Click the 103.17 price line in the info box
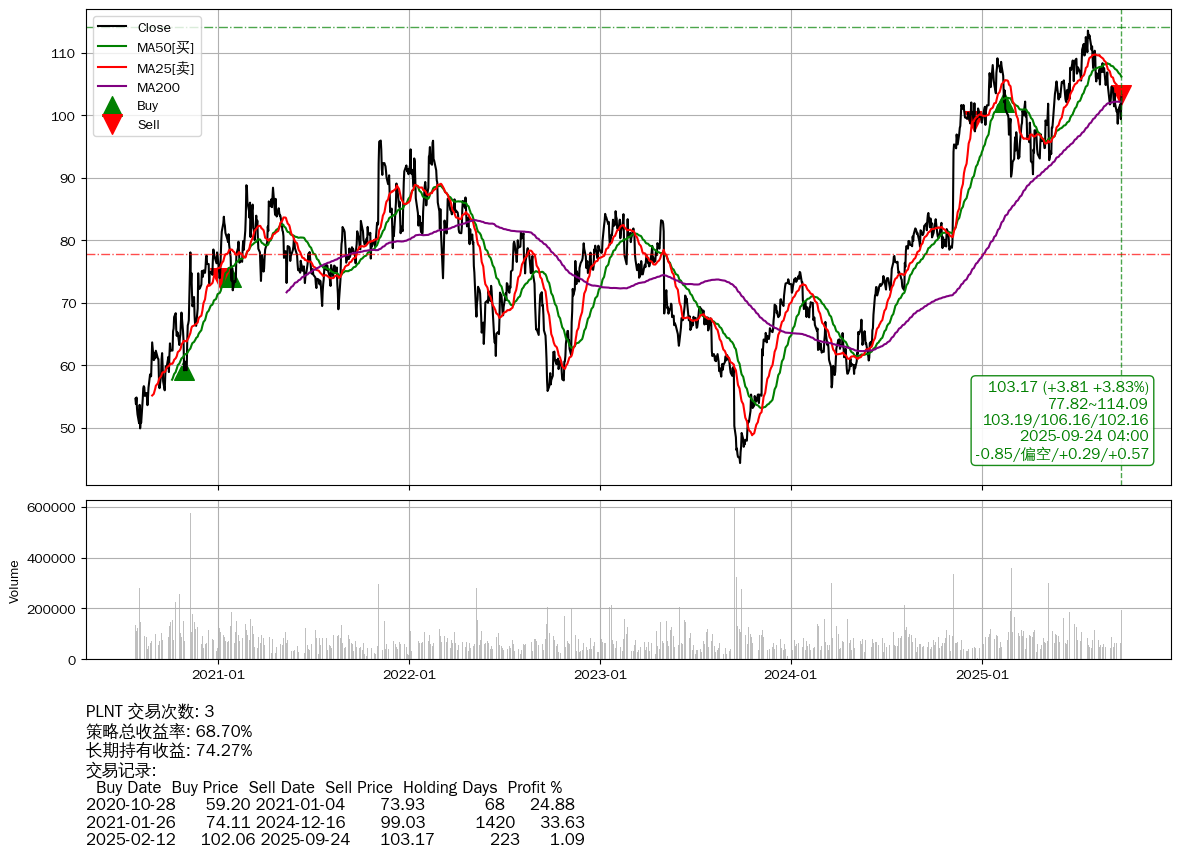 [1067, 387]
